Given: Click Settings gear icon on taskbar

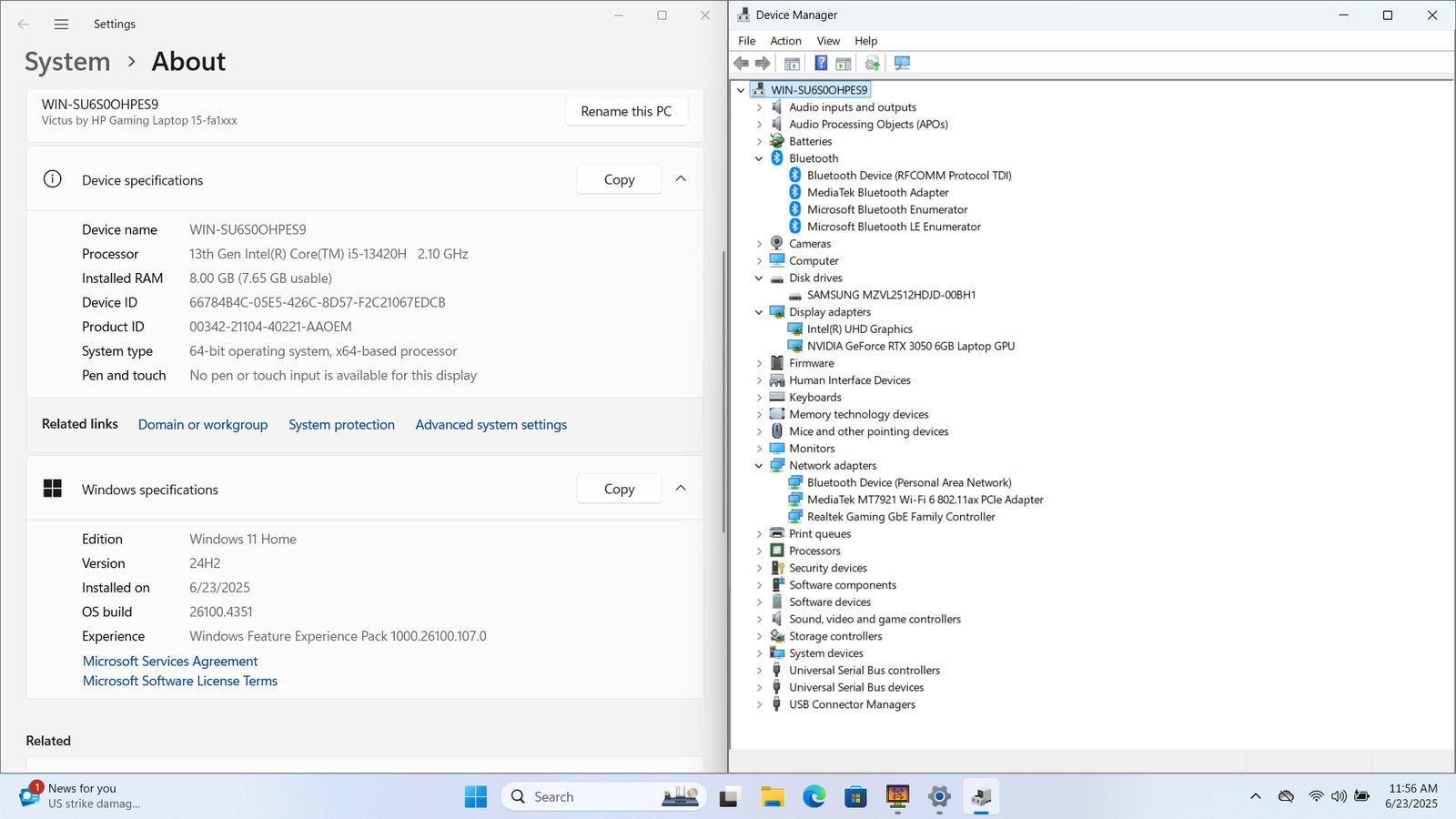Looking at the screenshot, I should click(x=939, y=797).
